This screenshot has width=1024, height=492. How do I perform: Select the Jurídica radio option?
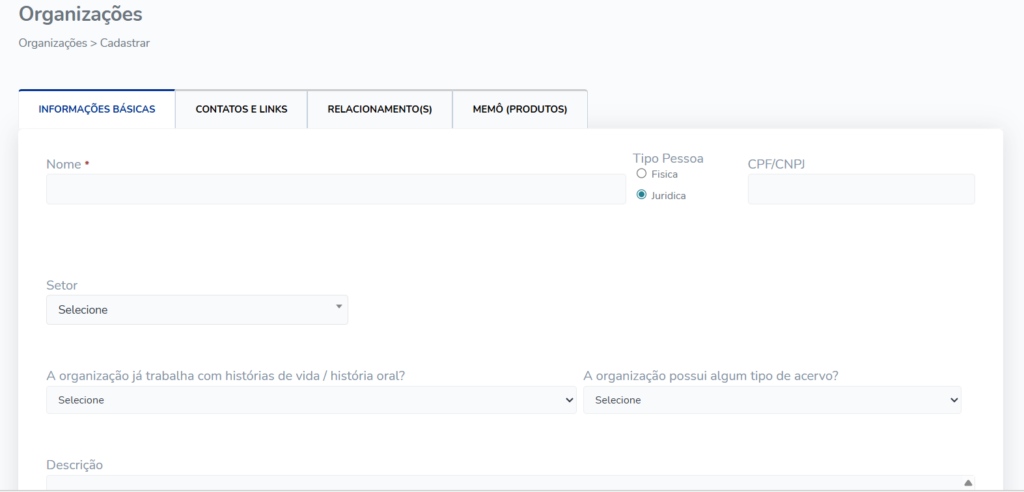pos(641,195)
